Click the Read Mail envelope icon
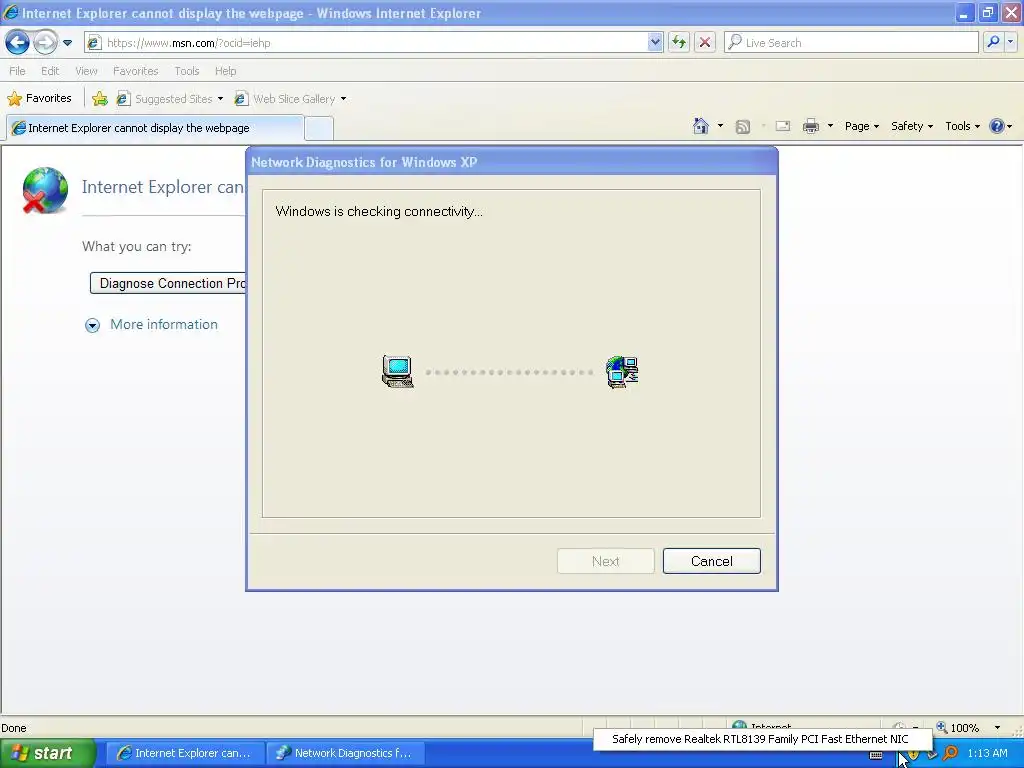Image resolution: width=1024 pixels, height=768 pixels. (x=782, y=126)
